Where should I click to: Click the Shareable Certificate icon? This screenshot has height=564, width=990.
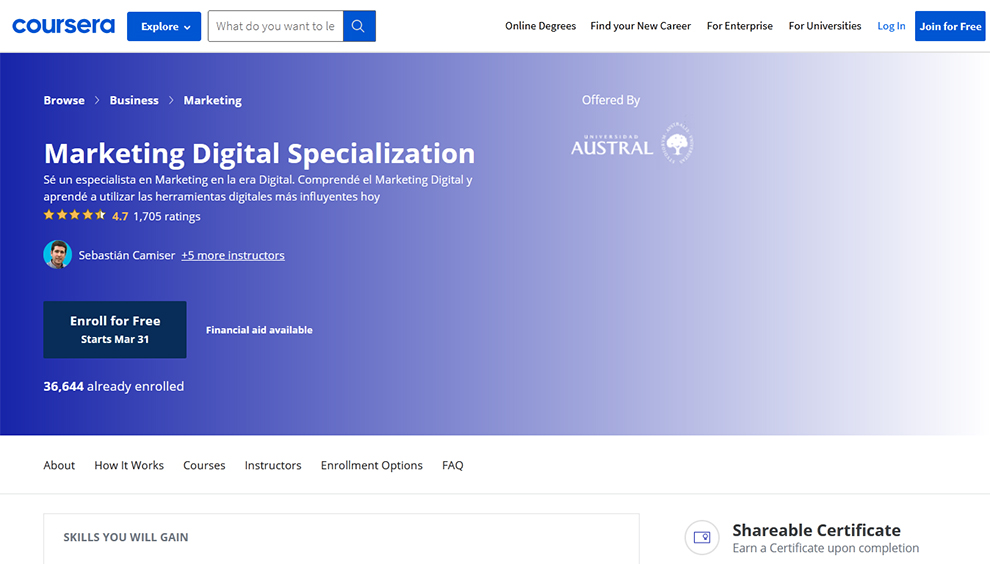click(702, 537)
